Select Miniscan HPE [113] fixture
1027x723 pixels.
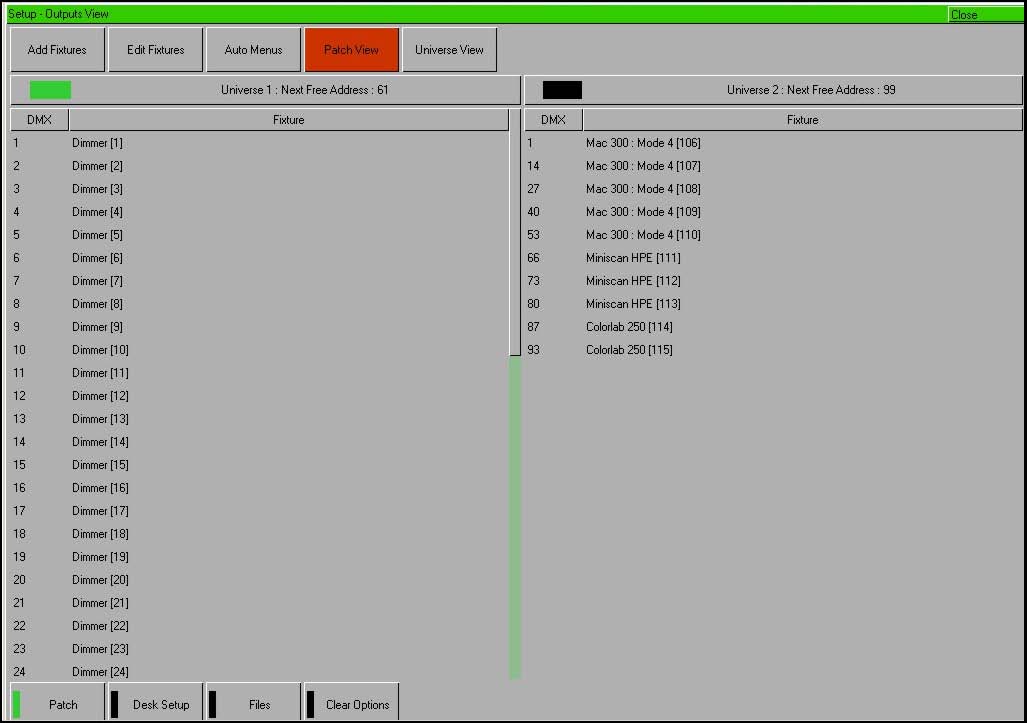click(x=633, y=303)
